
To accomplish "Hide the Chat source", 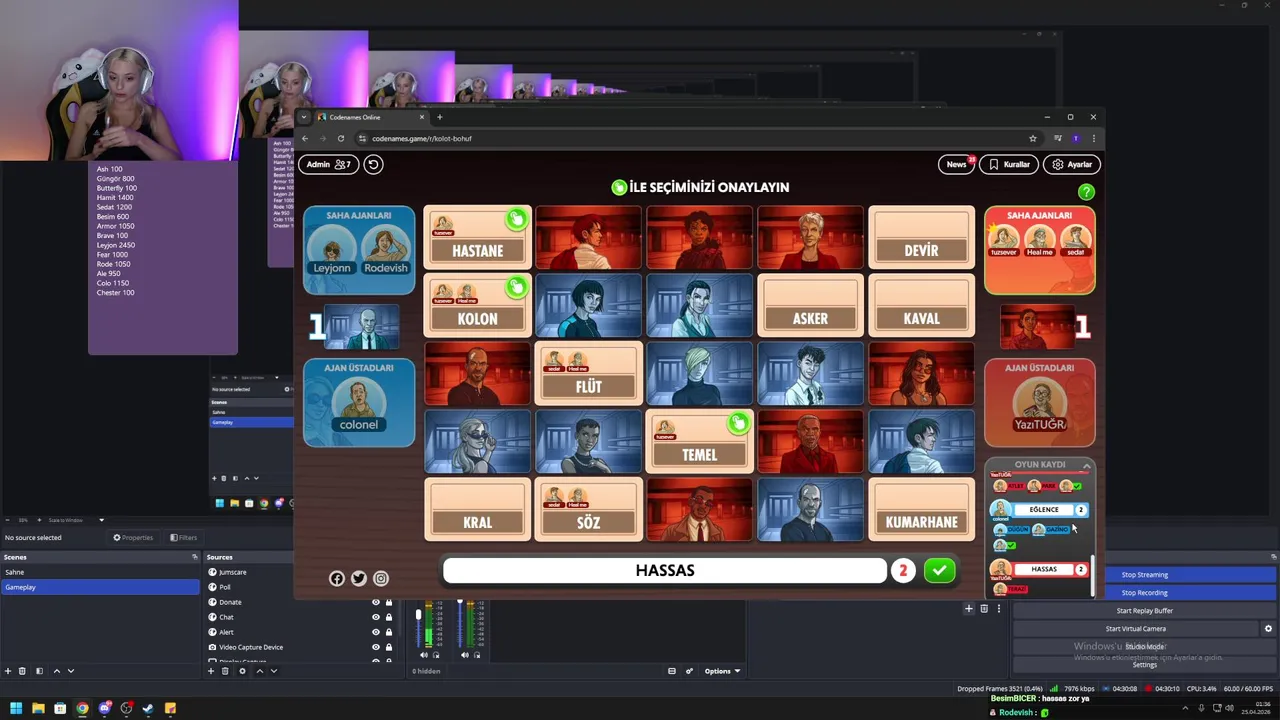I will [376, 617].
